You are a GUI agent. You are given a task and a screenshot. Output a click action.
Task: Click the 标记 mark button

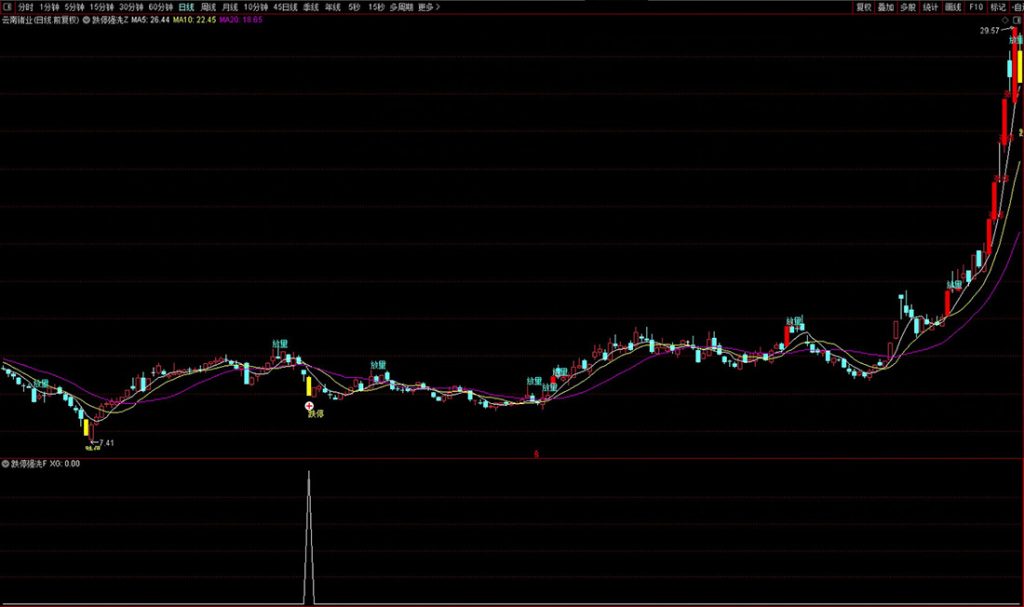[998, 7]
